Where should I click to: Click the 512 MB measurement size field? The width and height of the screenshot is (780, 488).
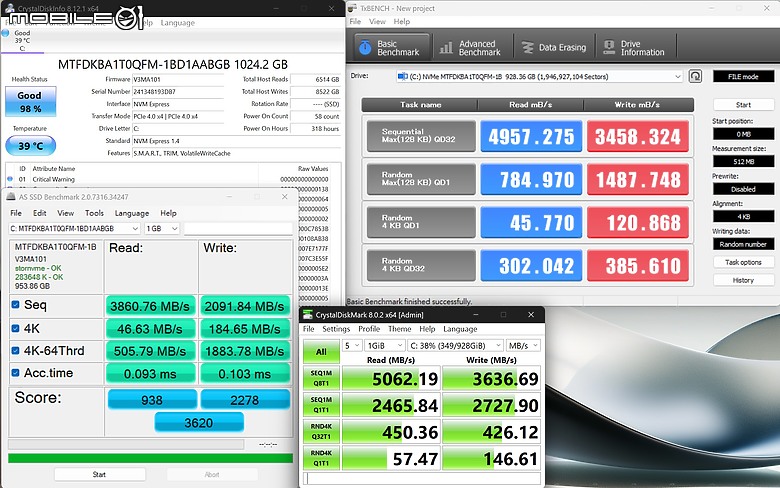tap(743, 162)
